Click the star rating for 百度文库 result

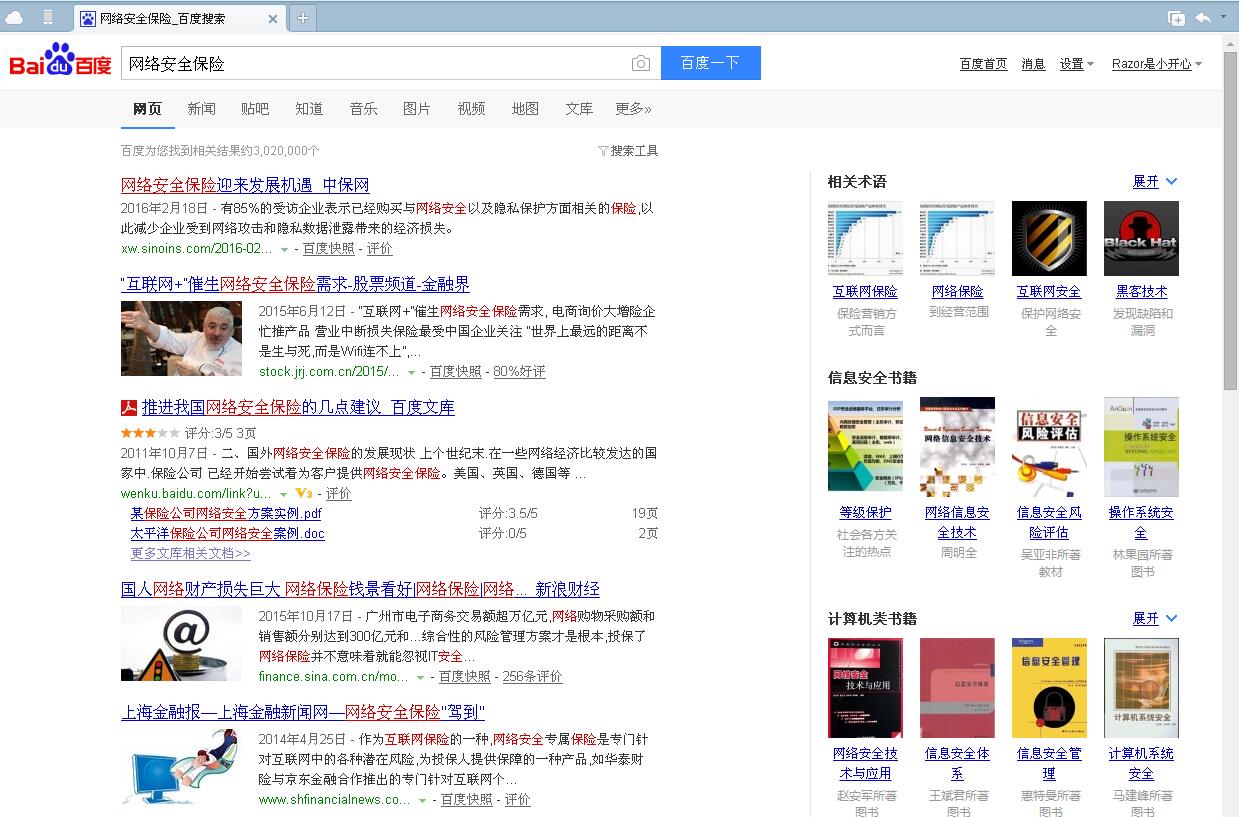150,433
